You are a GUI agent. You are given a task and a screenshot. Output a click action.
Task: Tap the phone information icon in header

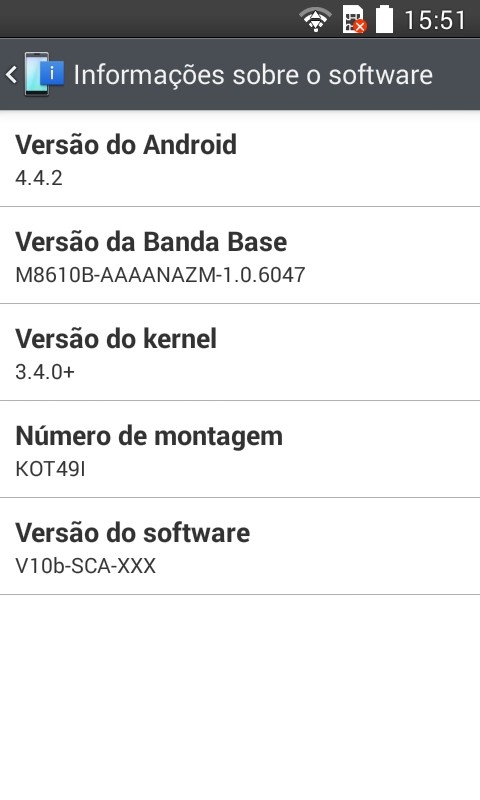[44, 74]
